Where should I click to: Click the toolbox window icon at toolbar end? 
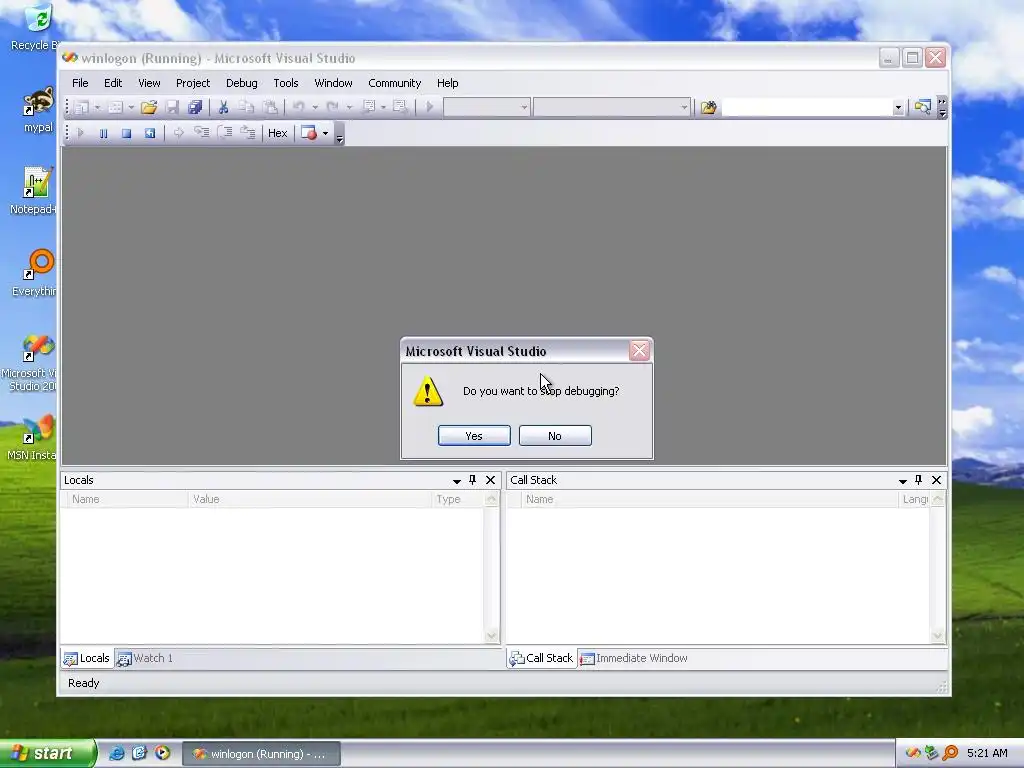tap(922, 107)
